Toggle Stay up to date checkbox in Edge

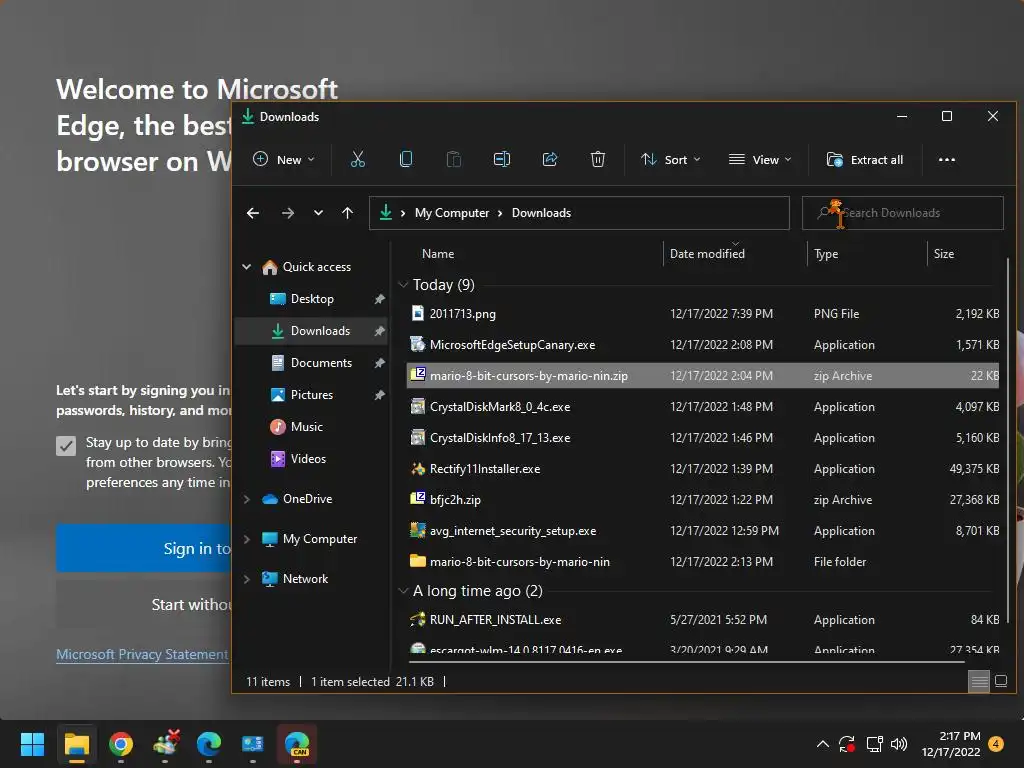click(x=66, y=446)
